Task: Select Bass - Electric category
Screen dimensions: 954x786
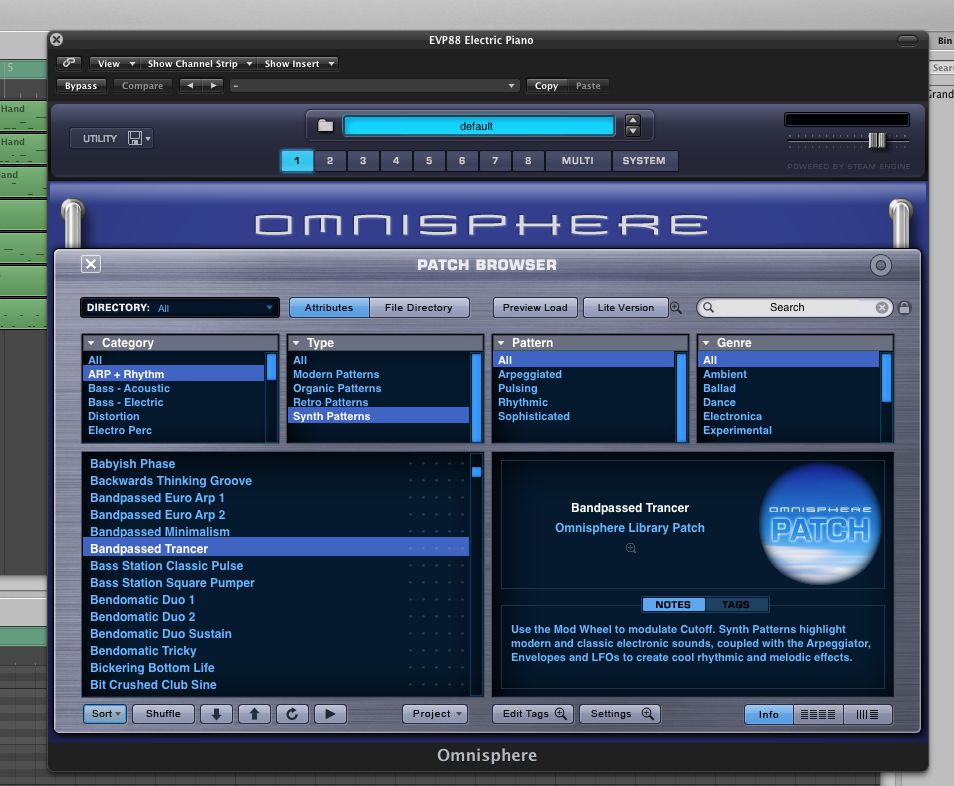Action: pos(174,402)
